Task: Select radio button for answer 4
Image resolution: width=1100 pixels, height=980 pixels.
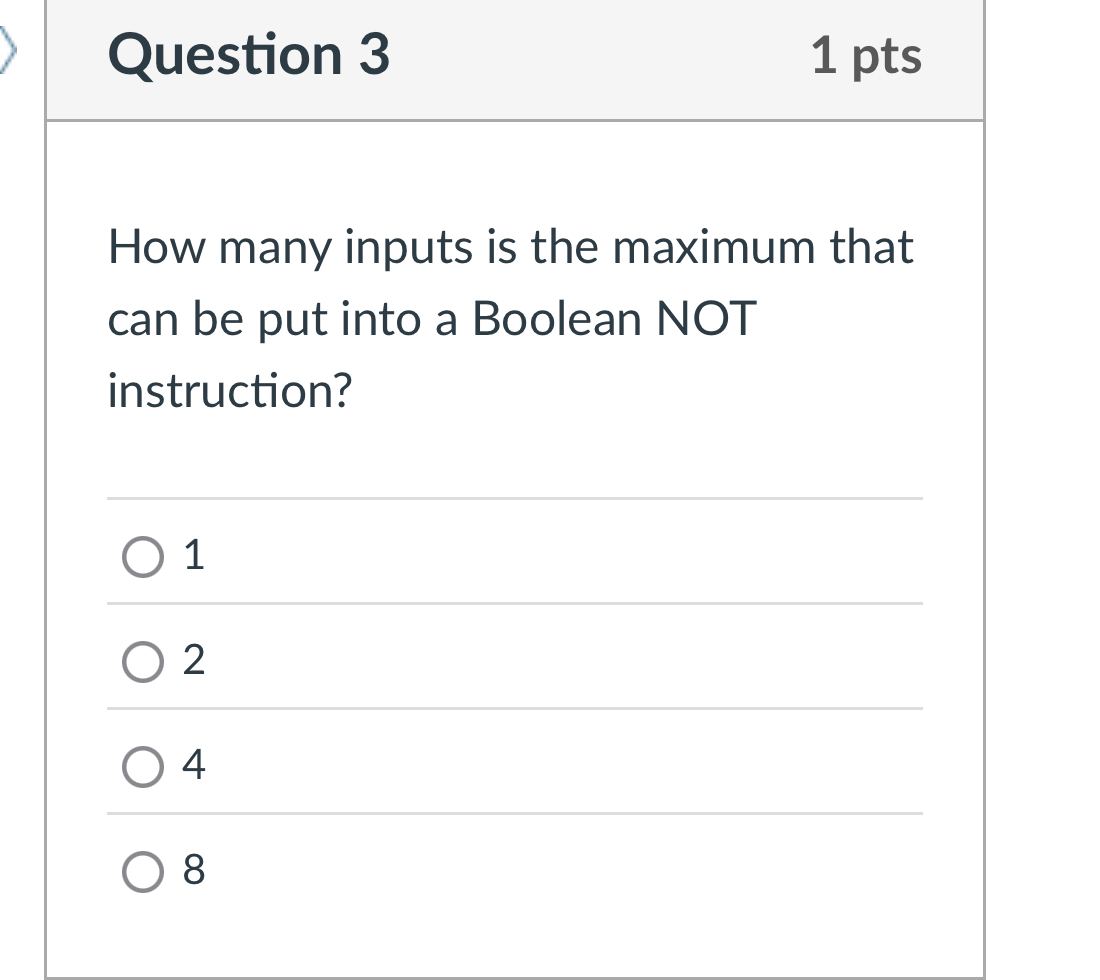Action: pos(141,766)
